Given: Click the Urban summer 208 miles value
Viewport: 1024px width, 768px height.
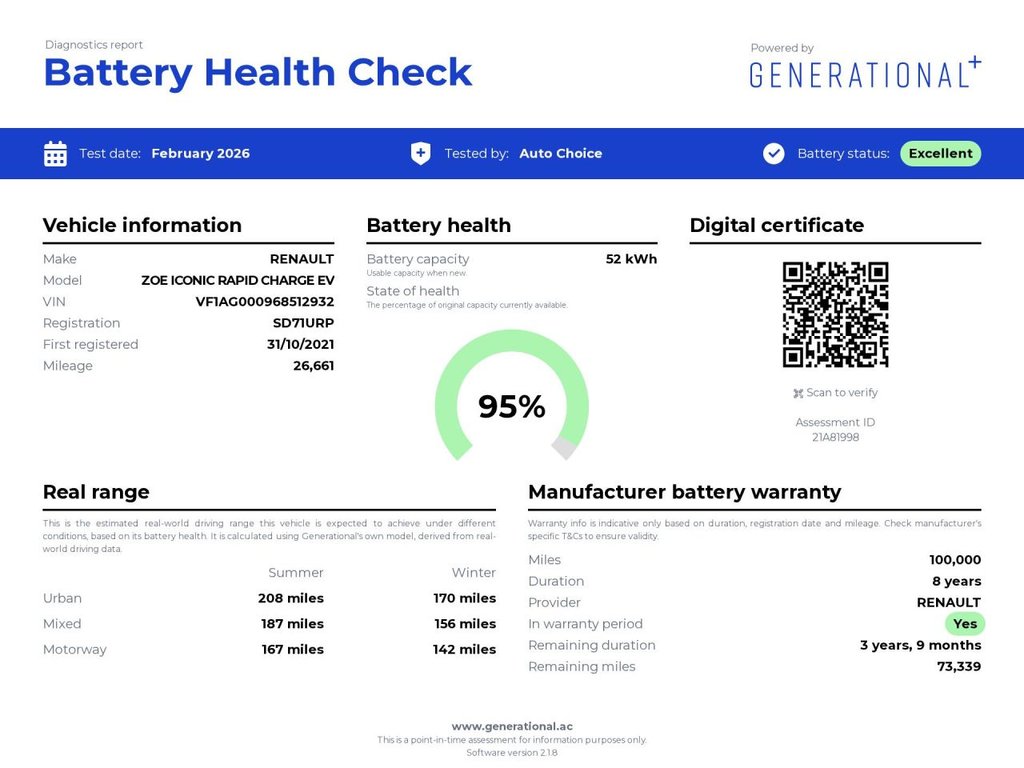Looking at the screenshot, I should point(291,598).
